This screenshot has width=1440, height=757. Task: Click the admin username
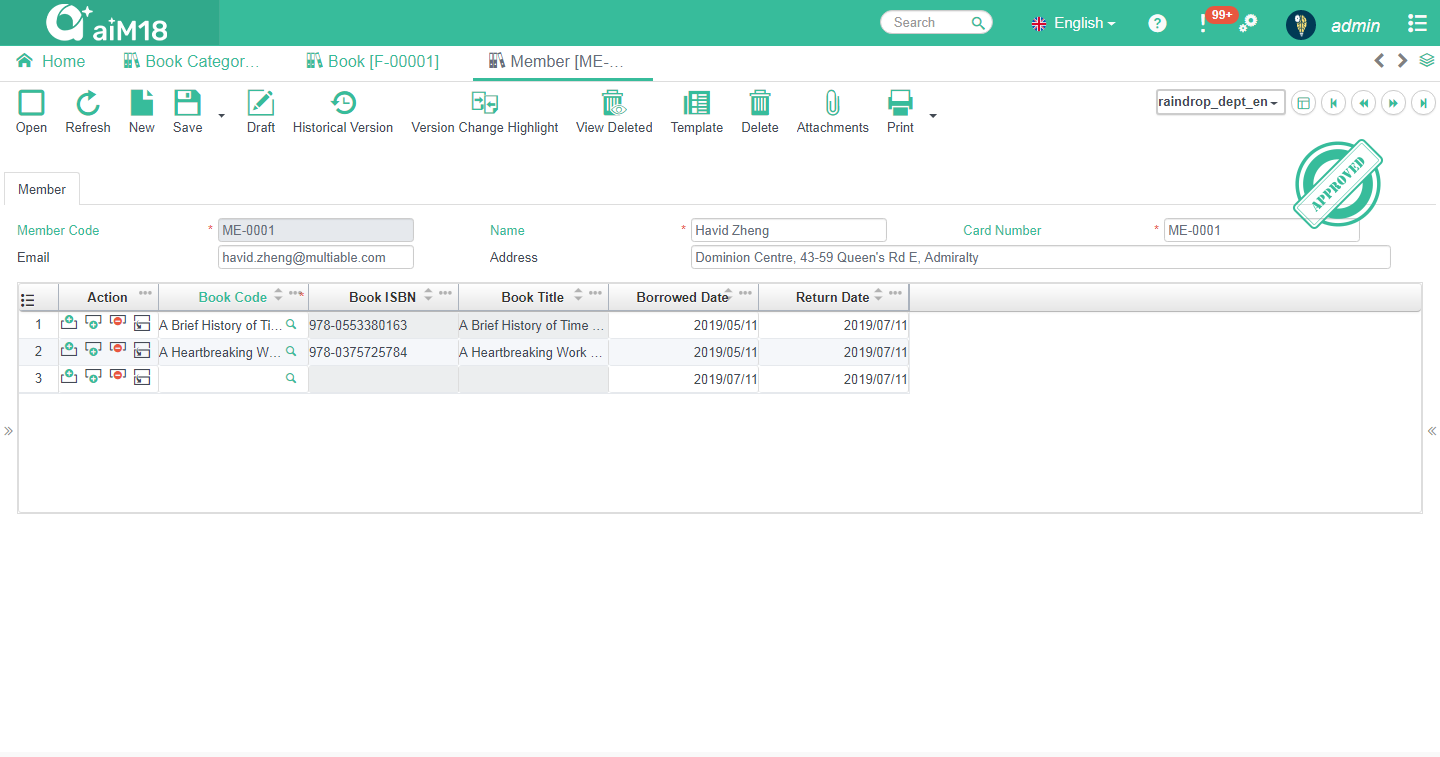(1355, 26)
